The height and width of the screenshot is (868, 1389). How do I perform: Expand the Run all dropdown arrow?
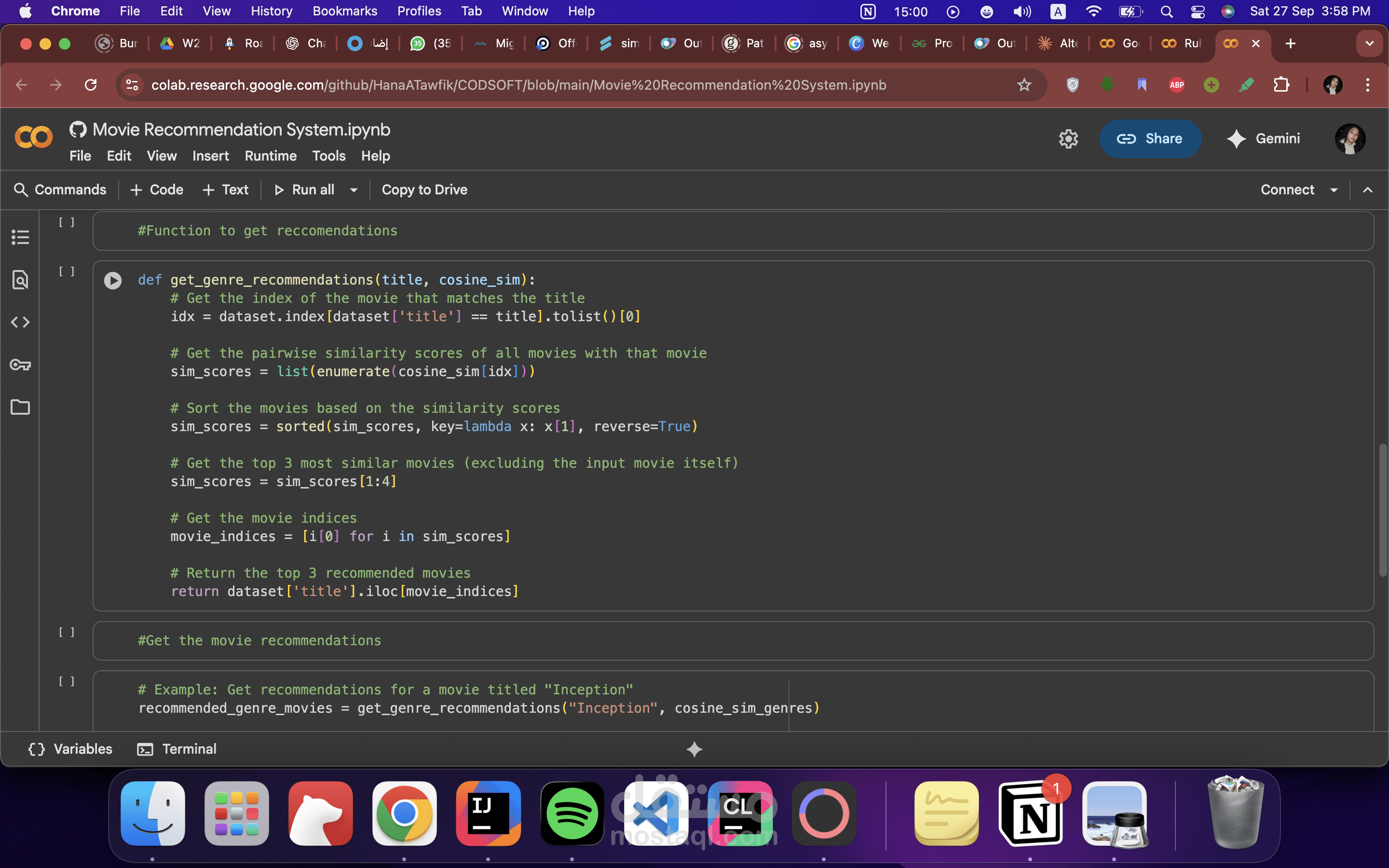(x=354, y=190)
